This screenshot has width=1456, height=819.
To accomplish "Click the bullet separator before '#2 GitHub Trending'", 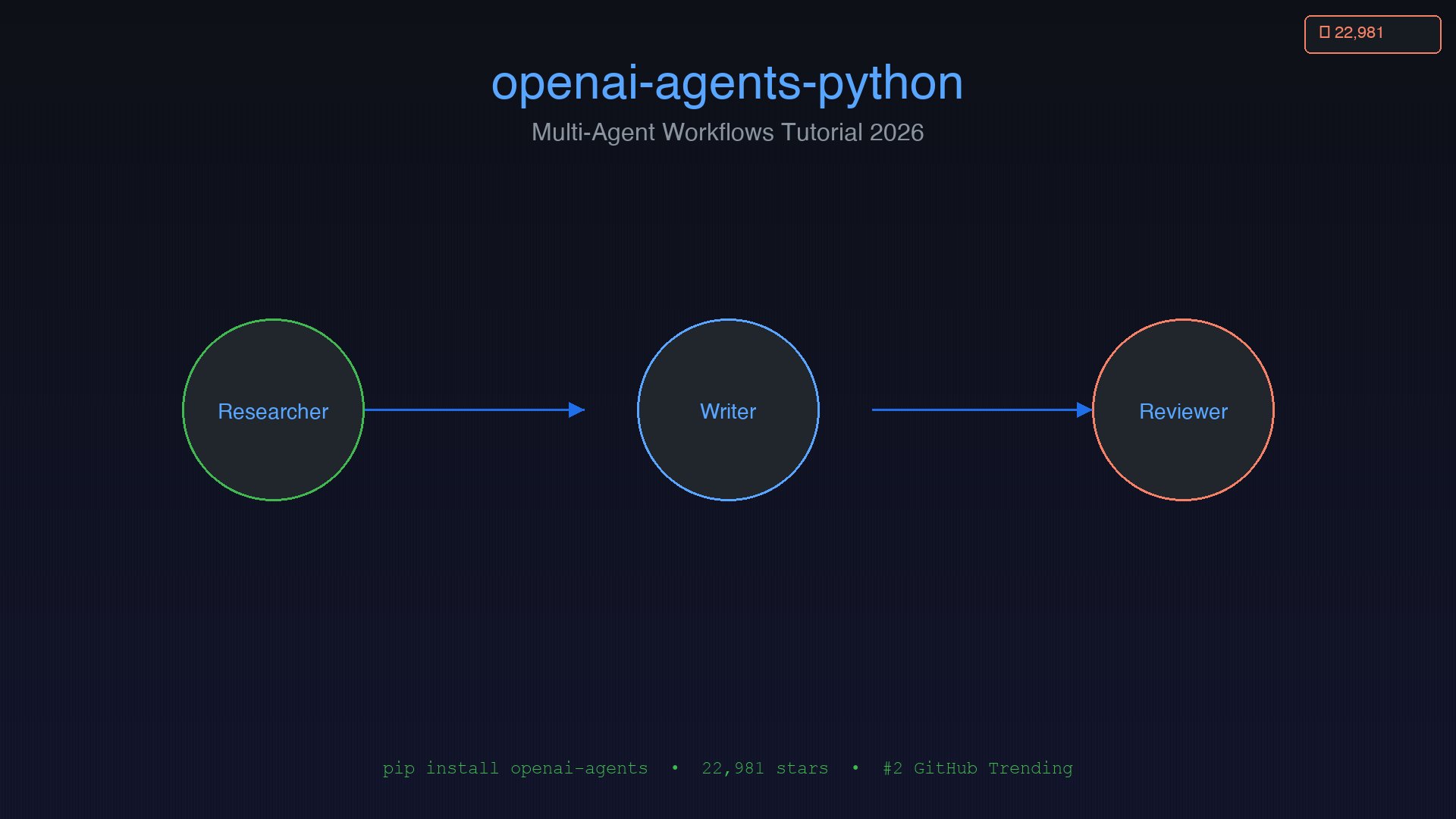I will 855,768.
